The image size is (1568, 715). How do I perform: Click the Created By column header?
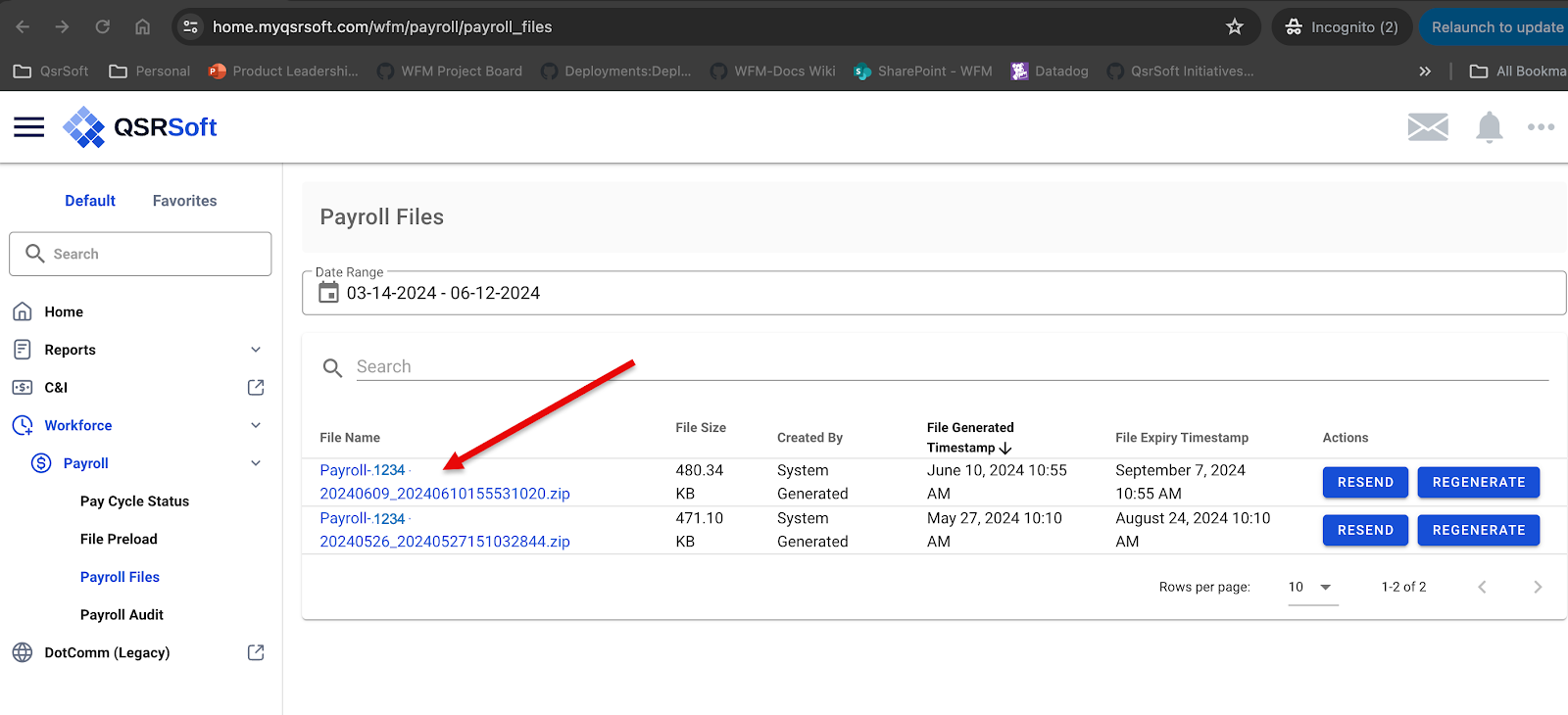click(809, 438)
